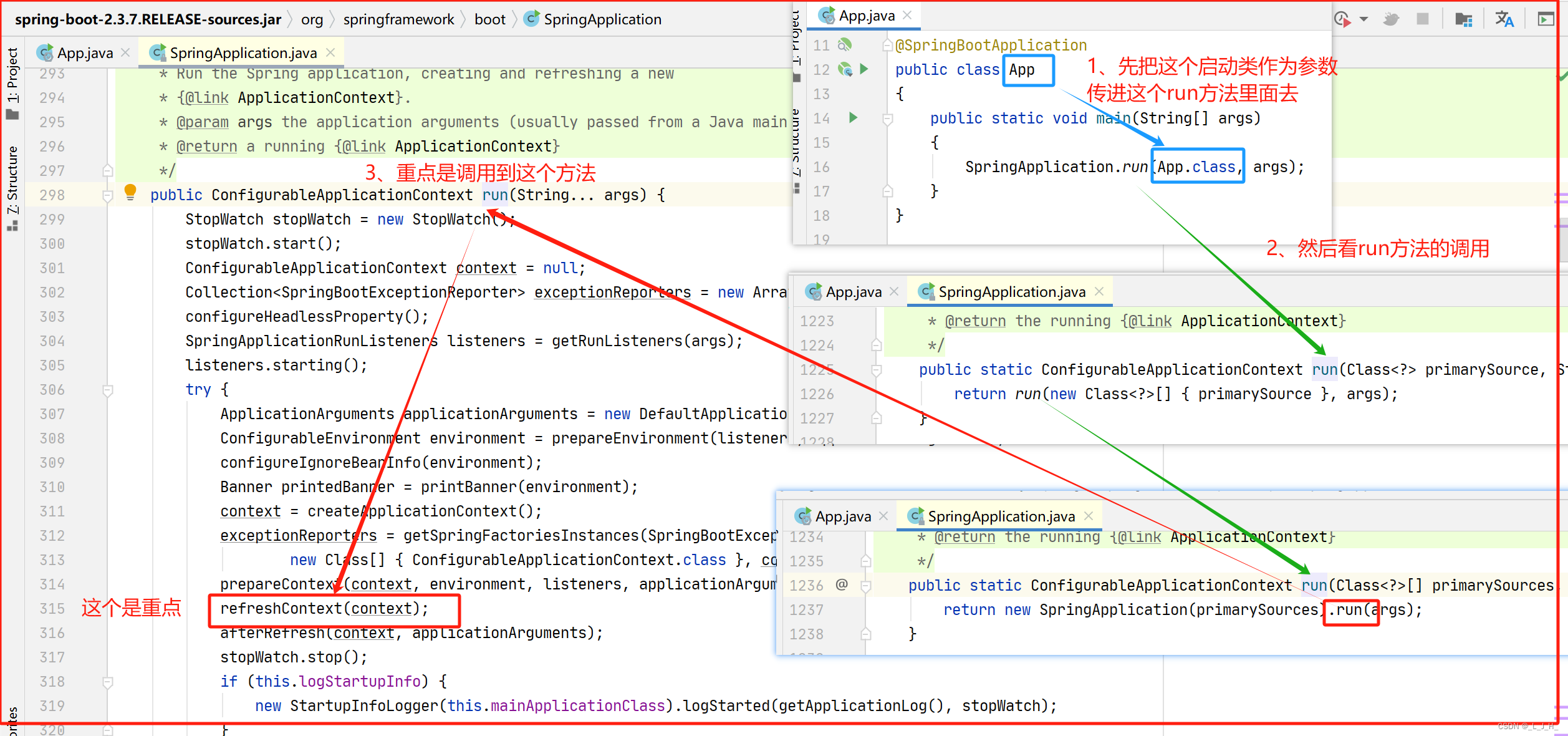
Task: Open the Z: Structure tool window button
Action: point(12,188)
